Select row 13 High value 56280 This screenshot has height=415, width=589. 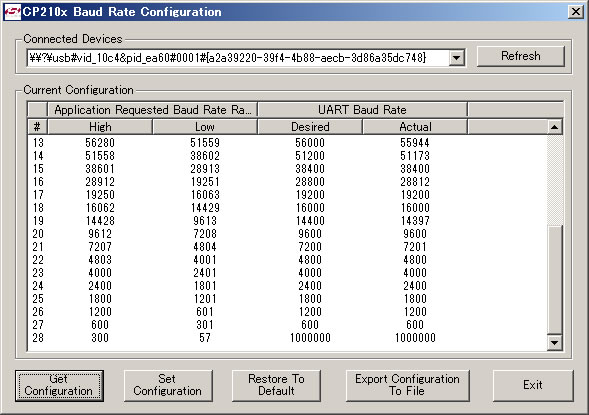(x=100, y=143)
